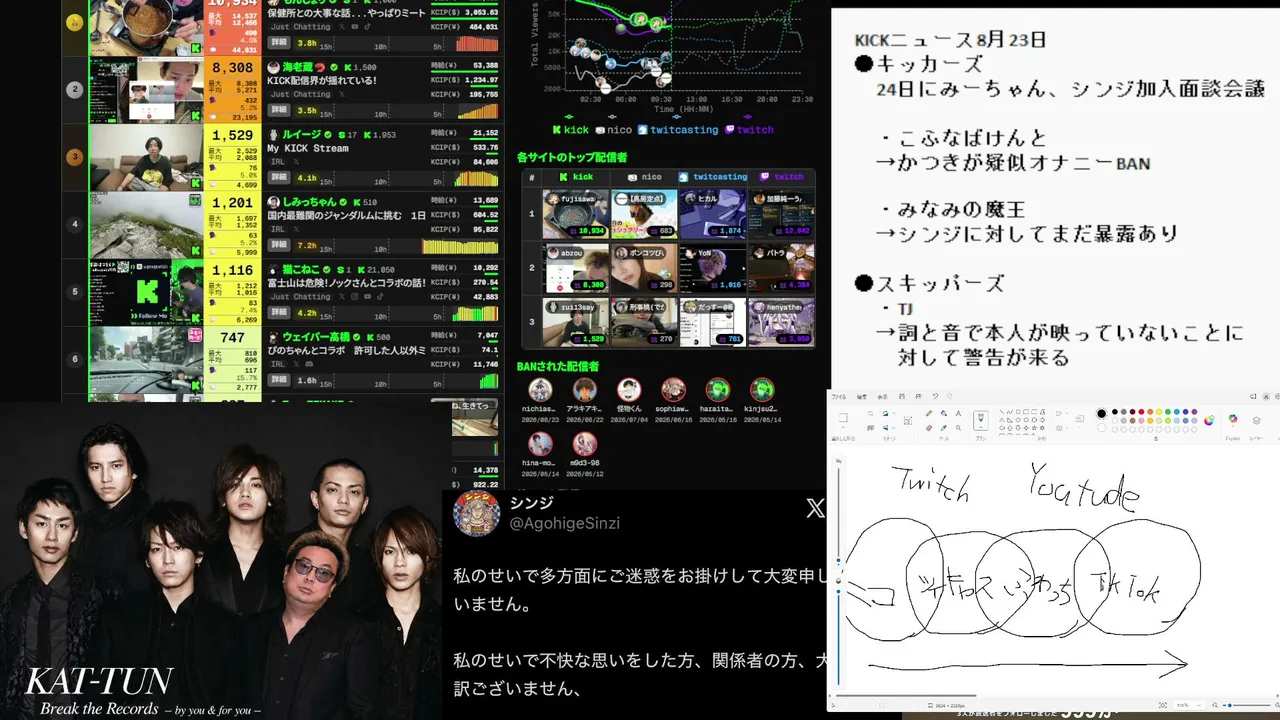Open the shape fill dropdown in Paint

(x=1069, y=427)
